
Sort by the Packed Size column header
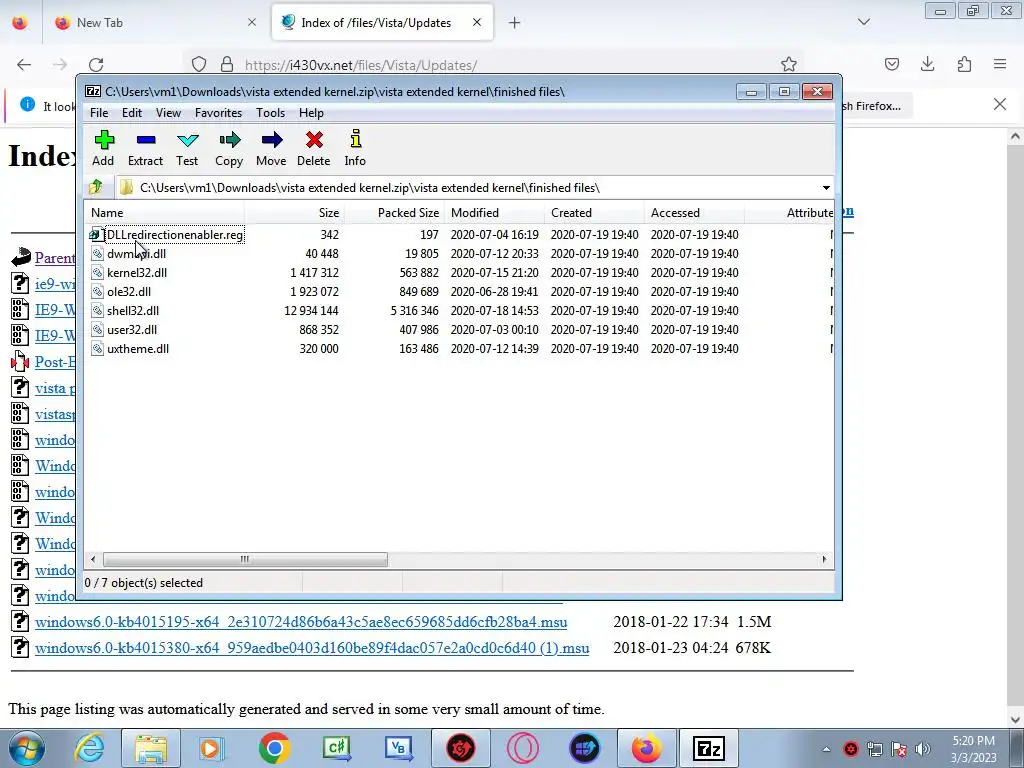394,213
